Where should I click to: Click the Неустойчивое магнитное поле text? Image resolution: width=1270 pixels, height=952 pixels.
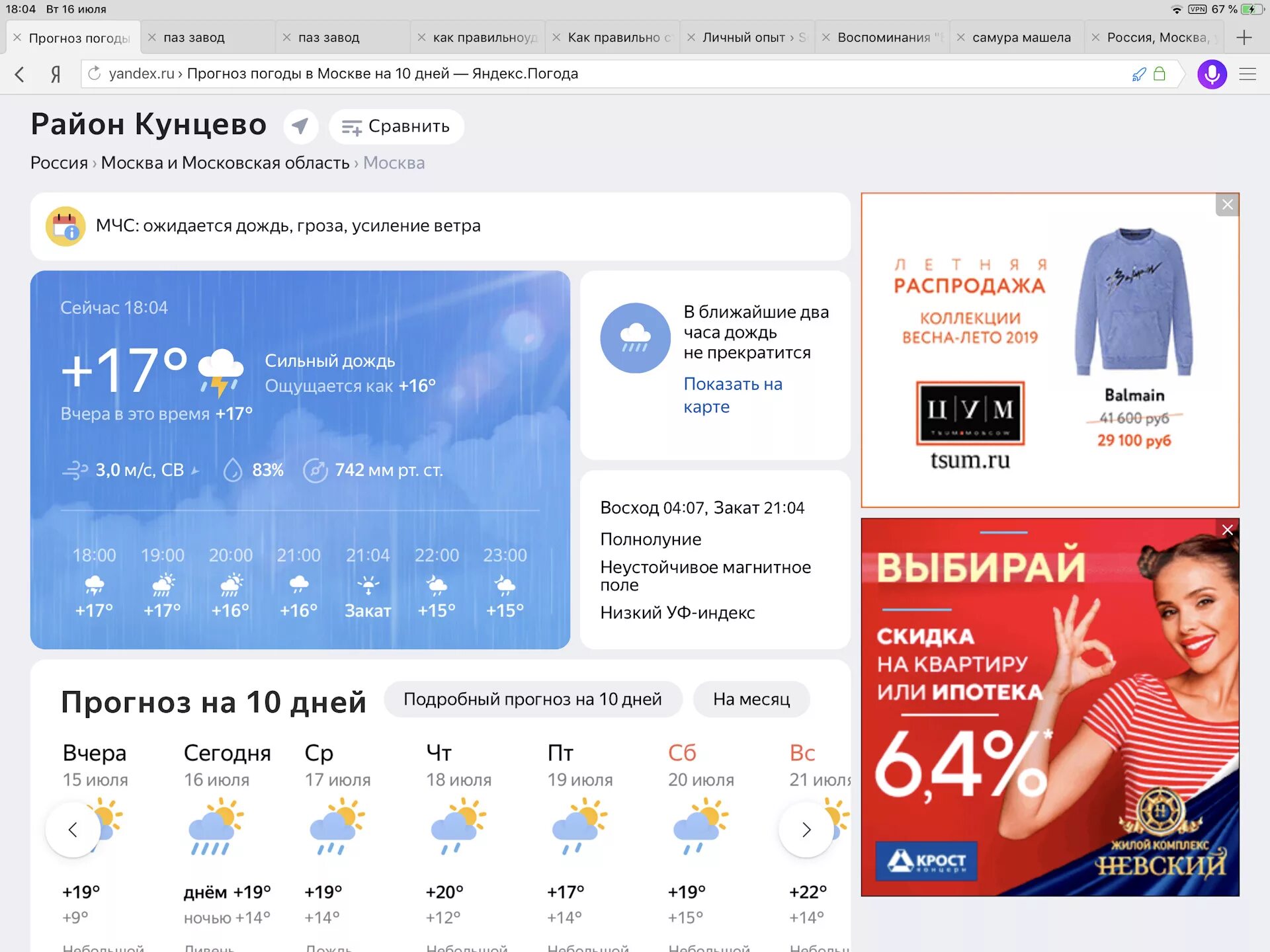coord(705,576)
